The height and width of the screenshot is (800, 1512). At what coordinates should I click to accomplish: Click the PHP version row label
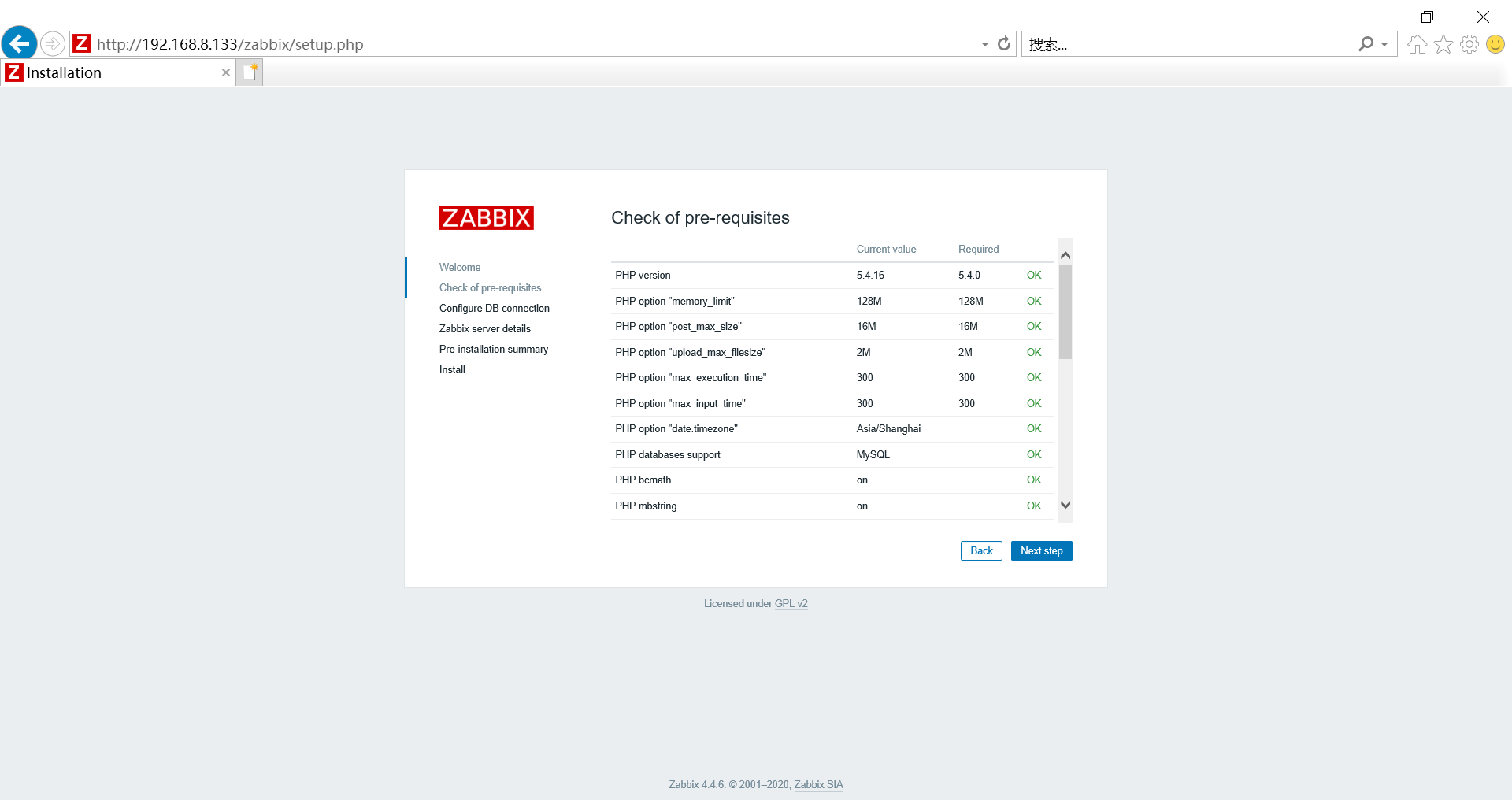[x=643, y=276]
